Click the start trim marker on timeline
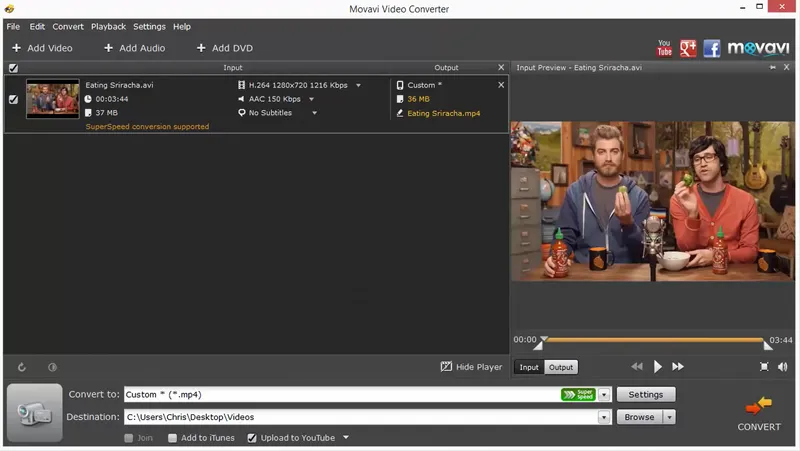 [538, 346]
